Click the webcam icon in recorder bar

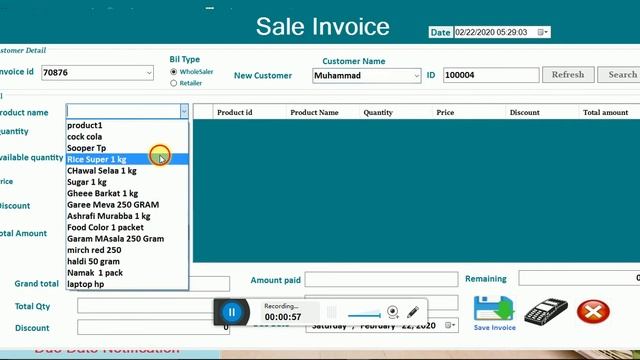[393, 312]
